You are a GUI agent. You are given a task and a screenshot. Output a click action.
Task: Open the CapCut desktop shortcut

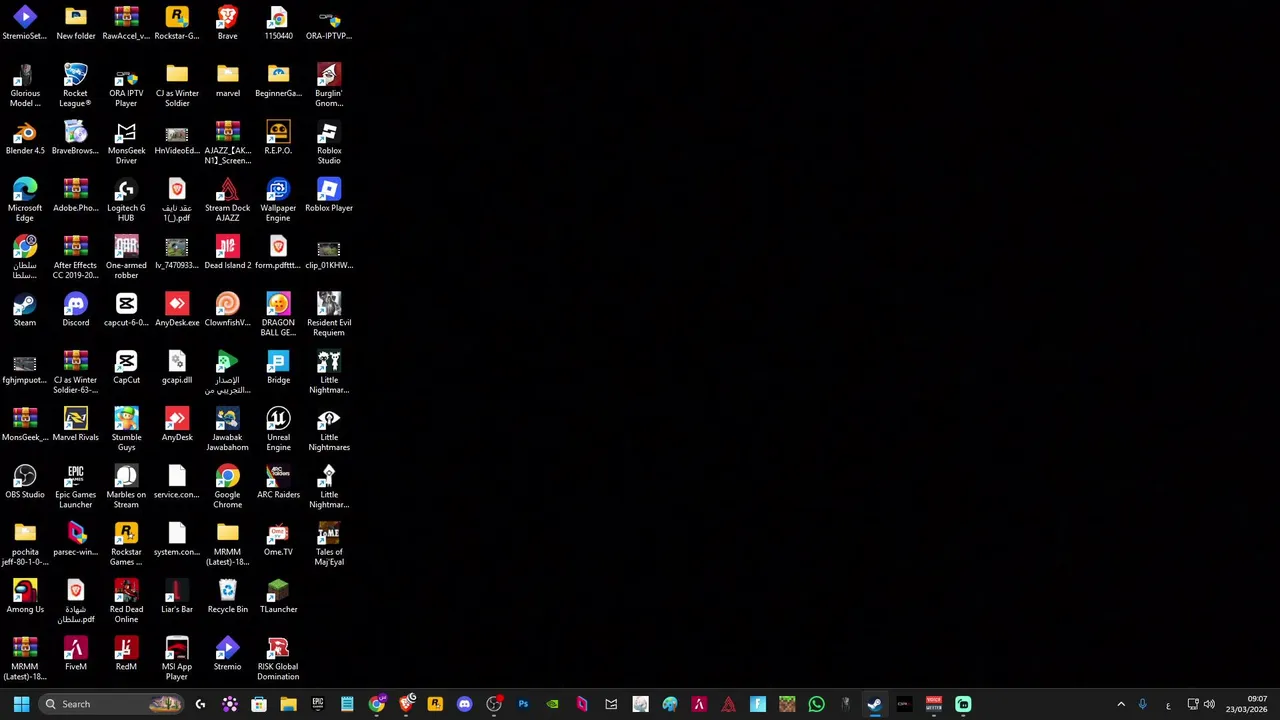[x=126, y=367]
